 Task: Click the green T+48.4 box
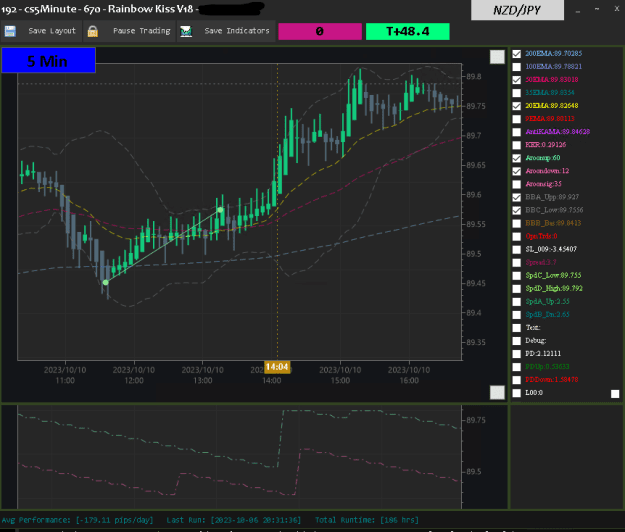coord(407,31)
